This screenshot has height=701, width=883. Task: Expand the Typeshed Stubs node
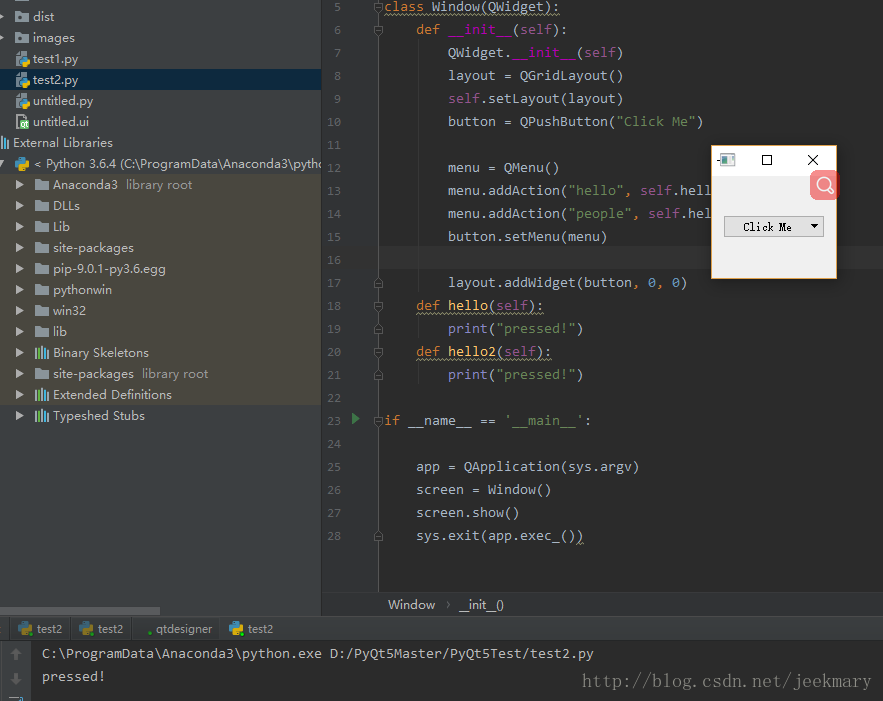coord(20,416)
